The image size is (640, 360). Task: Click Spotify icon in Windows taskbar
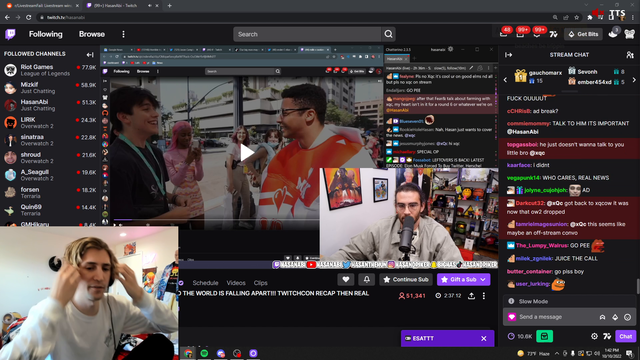point(204,353)
